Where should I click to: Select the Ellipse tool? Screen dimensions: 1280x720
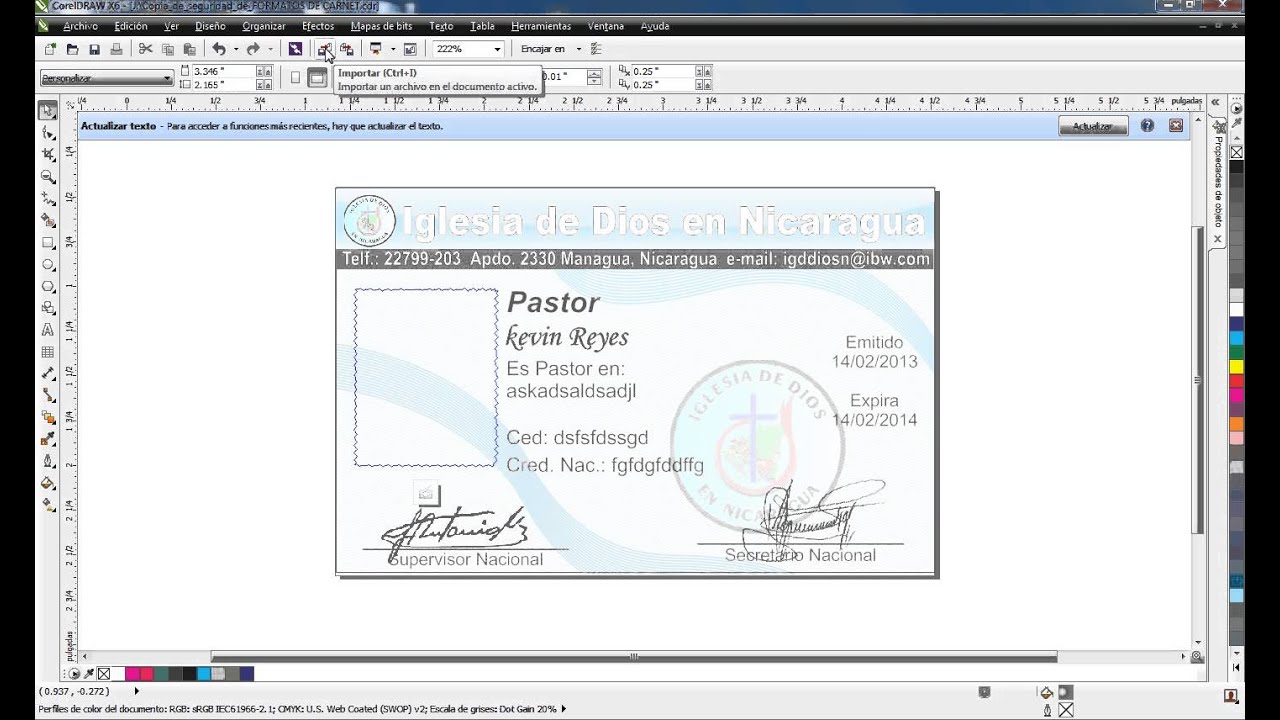[47, 265]
